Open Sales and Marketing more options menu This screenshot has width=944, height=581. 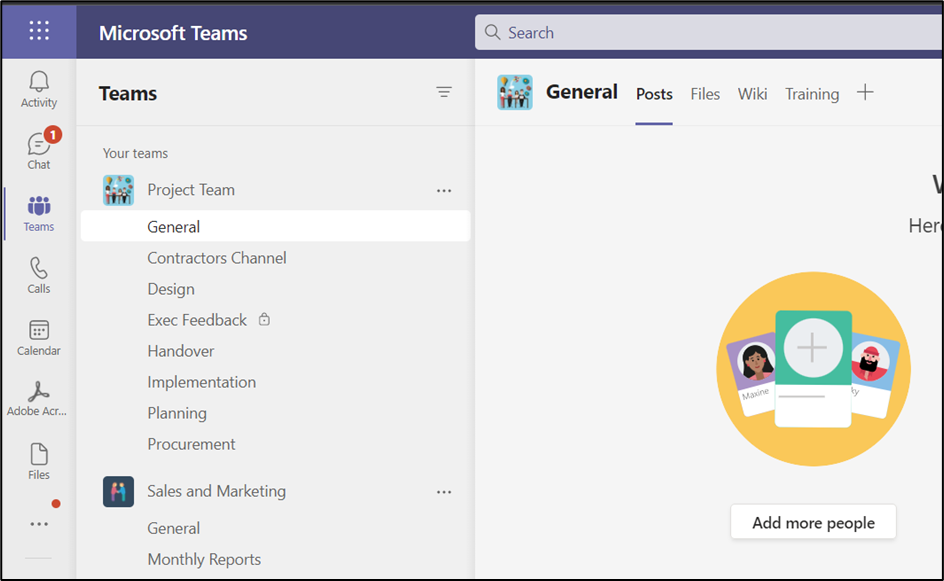coord(444,492)
